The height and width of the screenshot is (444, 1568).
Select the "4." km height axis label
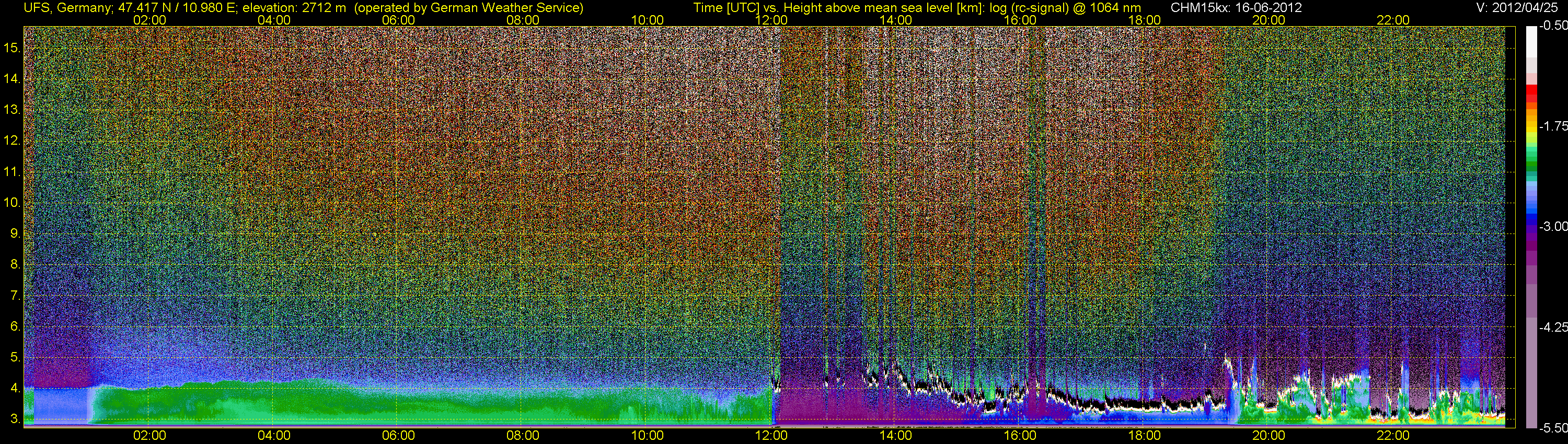(x=15, y=388)
